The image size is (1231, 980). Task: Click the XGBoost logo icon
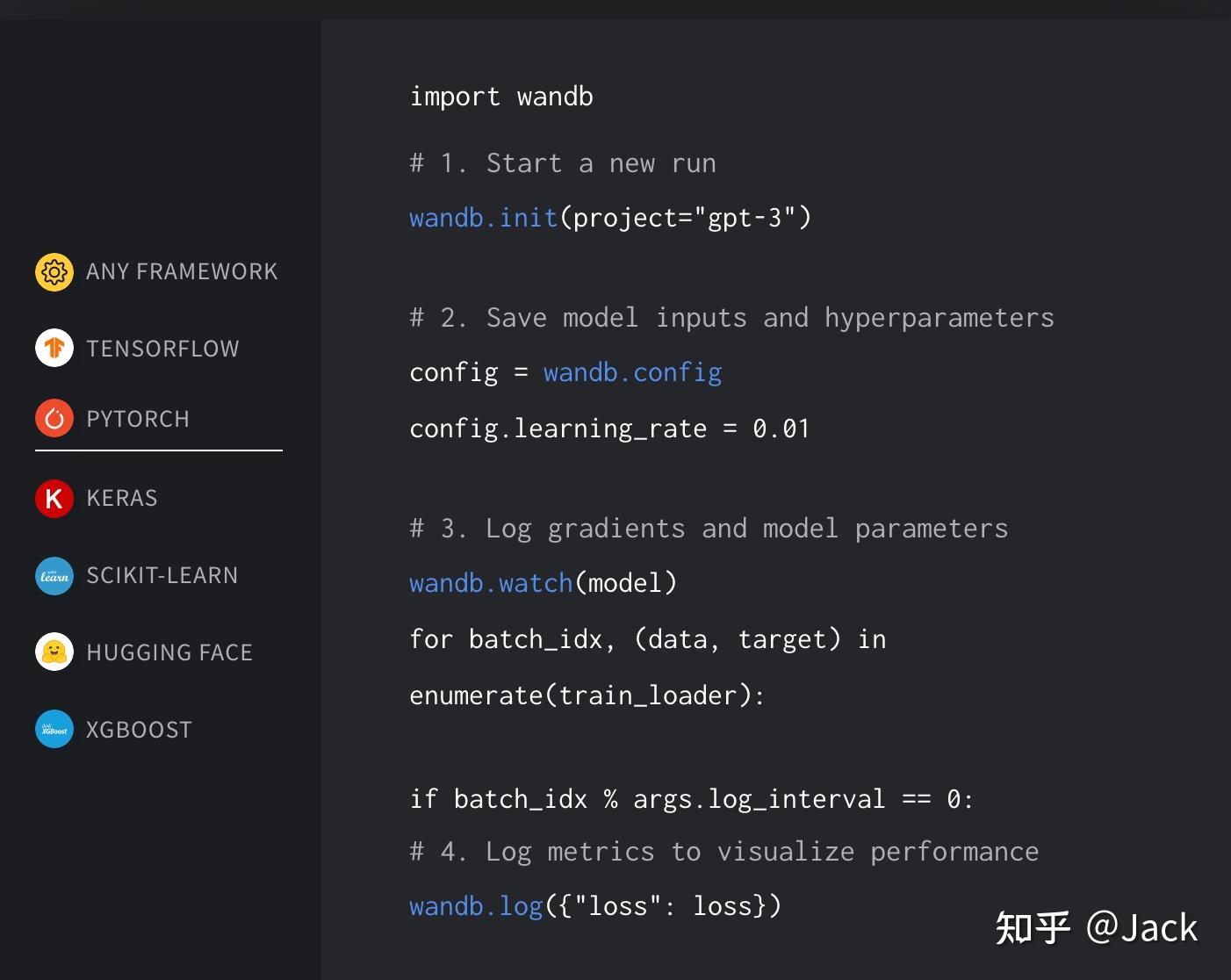point(54,729)
